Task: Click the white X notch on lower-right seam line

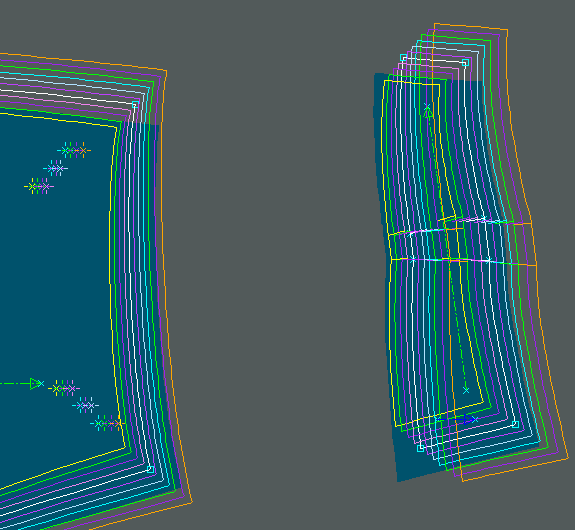Action: (x=489, y=260)
